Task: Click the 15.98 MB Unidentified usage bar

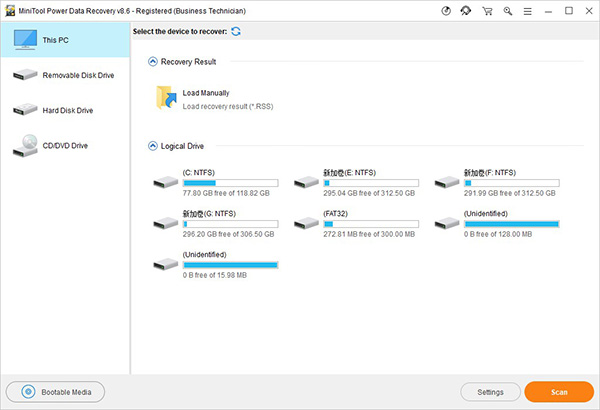Action: click(230, 265)
